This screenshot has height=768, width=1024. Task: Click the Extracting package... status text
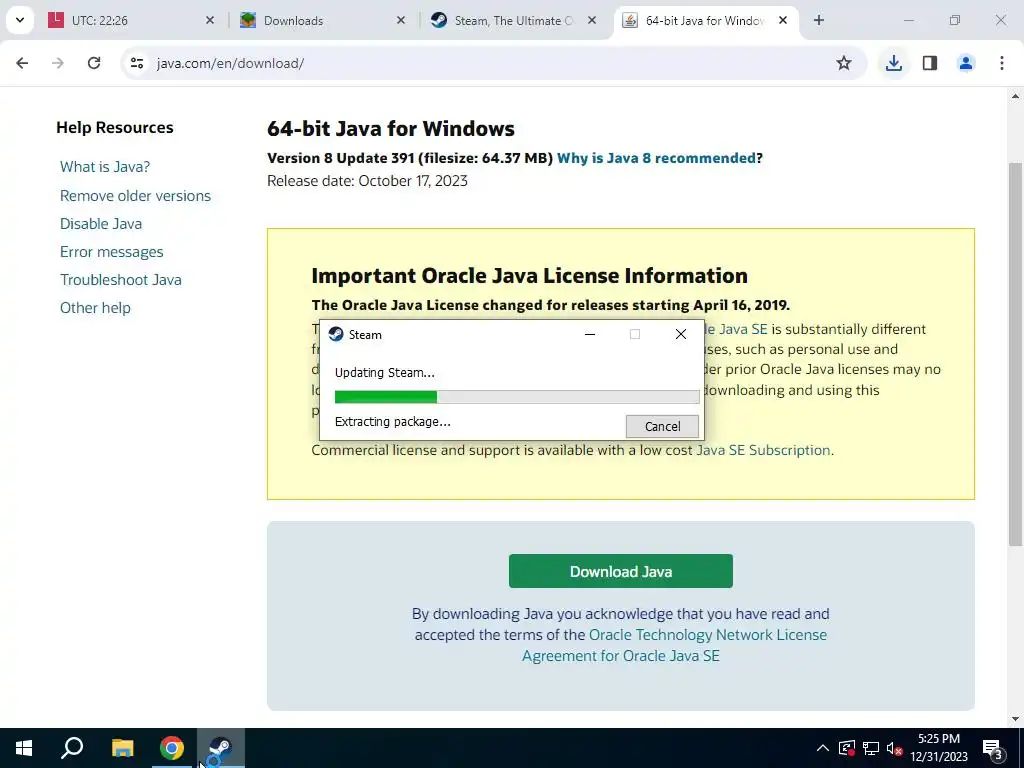392,422
